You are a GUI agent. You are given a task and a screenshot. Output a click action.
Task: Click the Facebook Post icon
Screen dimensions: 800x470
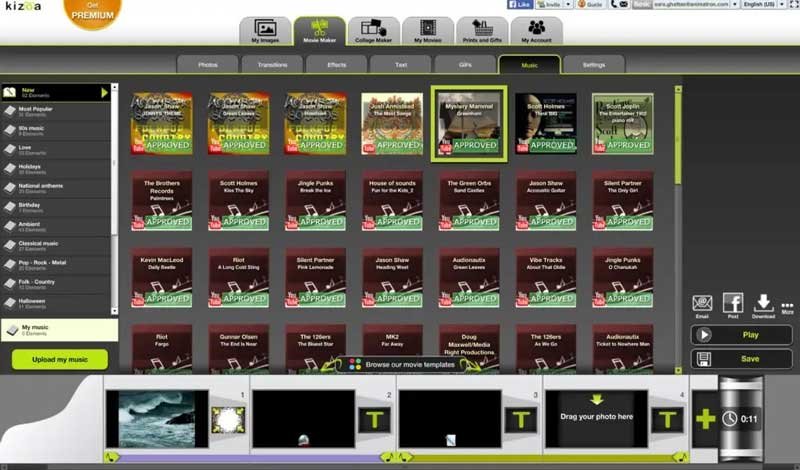tap(732, 303)
